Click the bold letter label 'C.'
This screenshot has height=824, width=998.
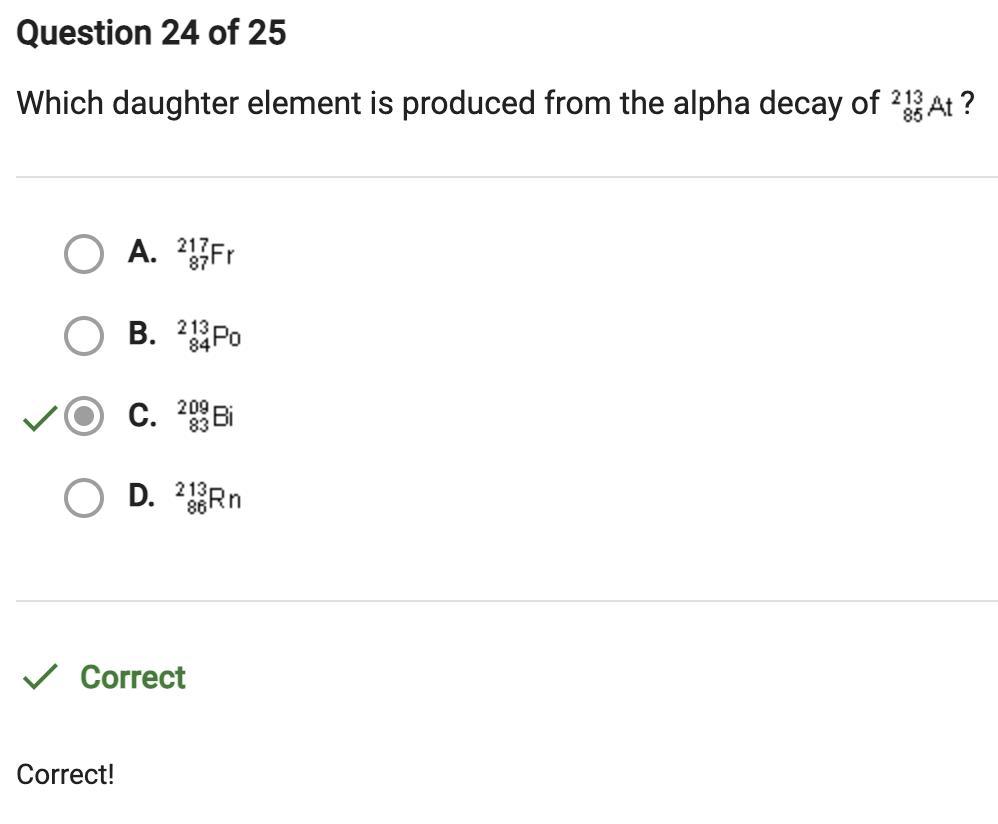[142, 414]
